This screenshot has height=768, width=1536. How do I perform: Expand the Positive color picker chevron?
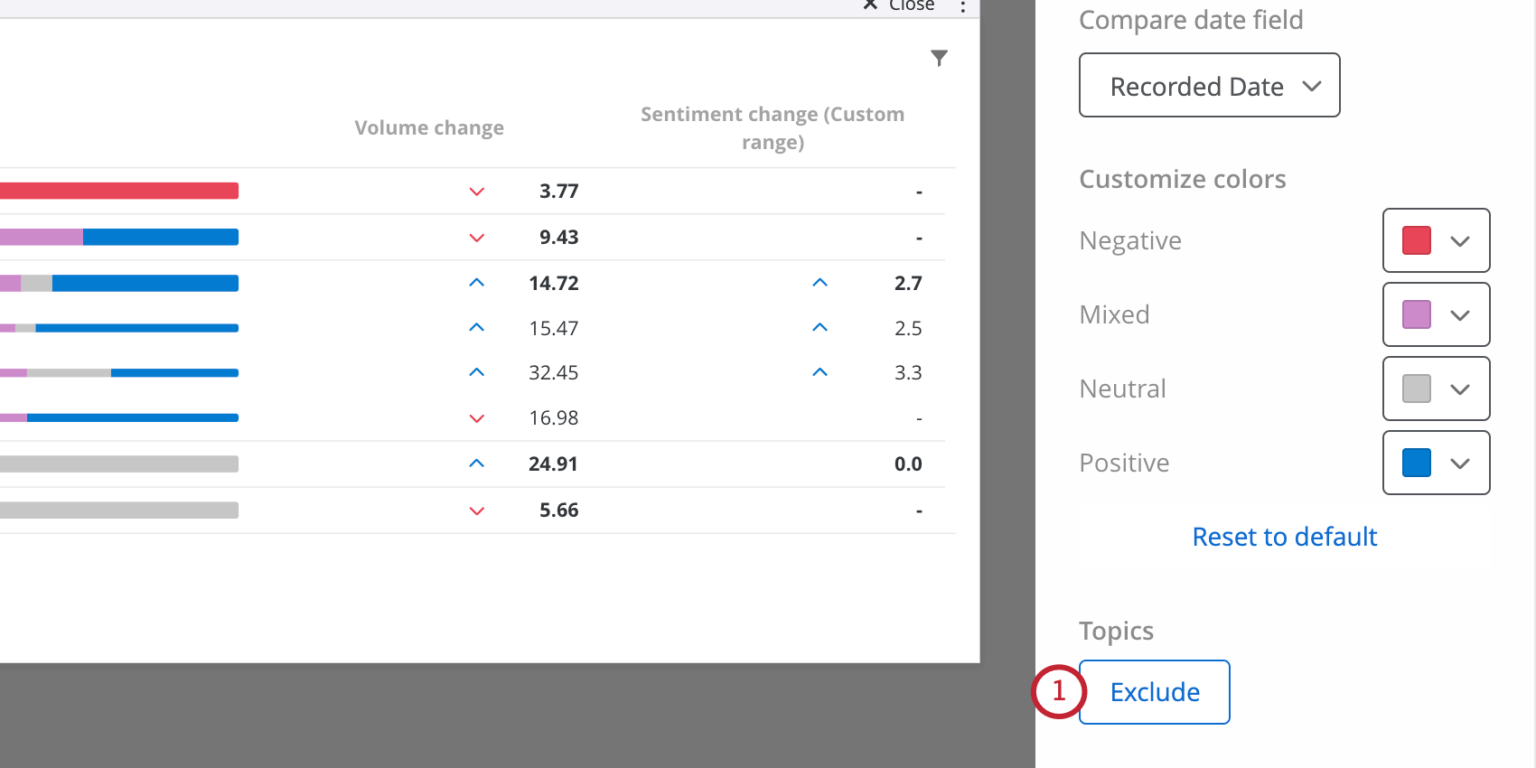pyautogui.click(x=1459, y=462)
